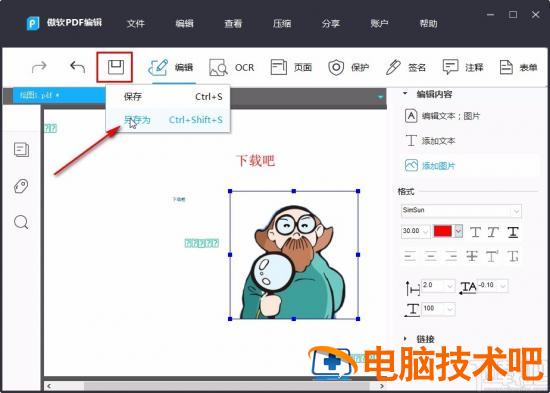Image resolution: width=550 pixels, height=393 pixels.
Task: Click the 下载吧 red title text
Action: [255, 161]
